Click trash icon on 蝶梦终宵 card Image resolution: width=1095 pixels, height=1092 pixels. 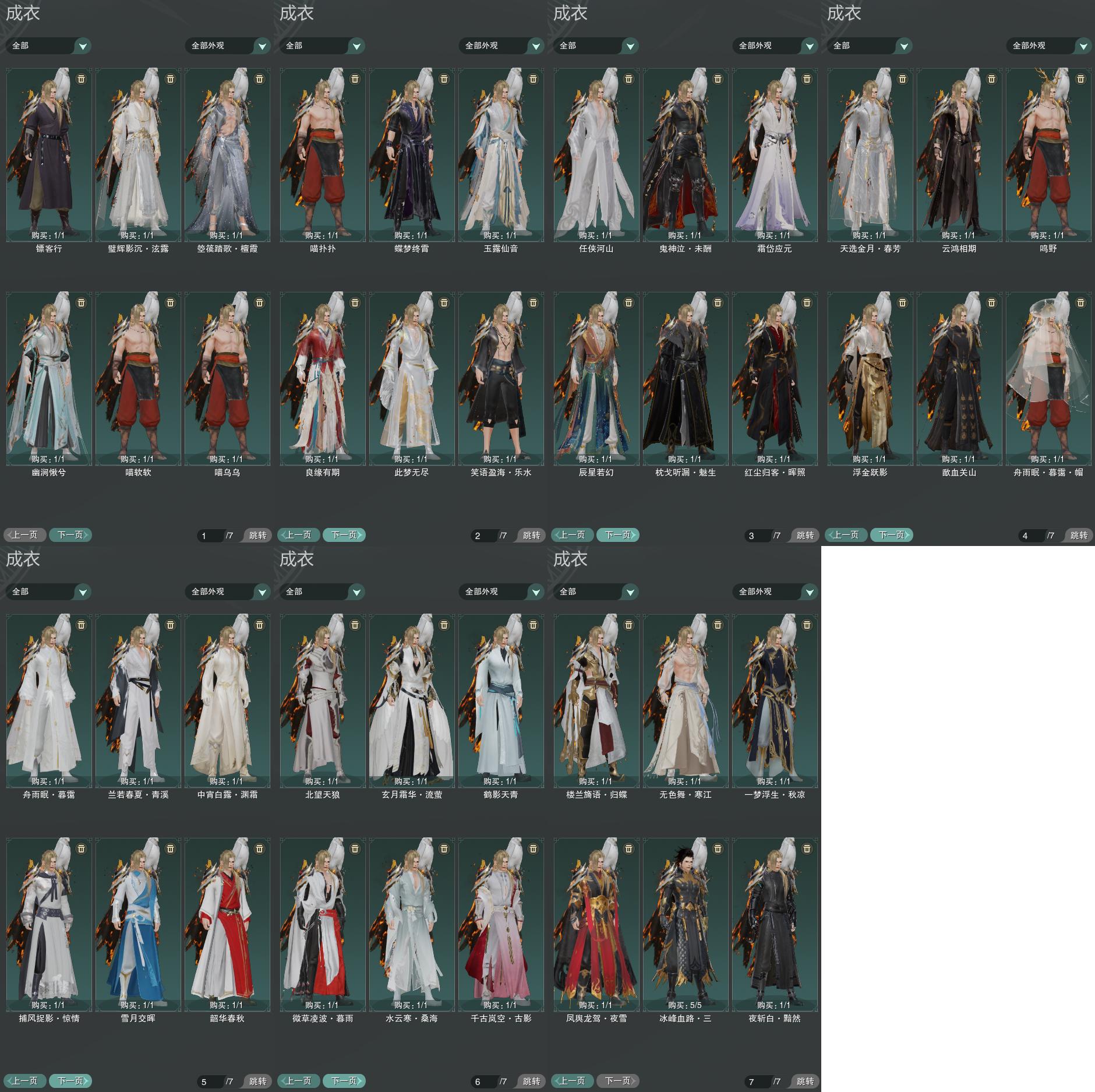[444, 79]
